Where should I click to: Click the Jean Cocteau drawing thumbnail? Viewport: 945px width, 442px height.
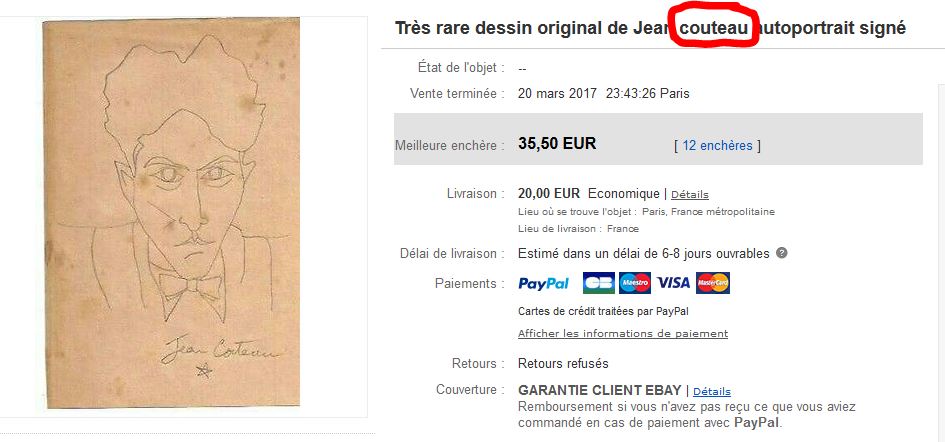tap(171, 213)
